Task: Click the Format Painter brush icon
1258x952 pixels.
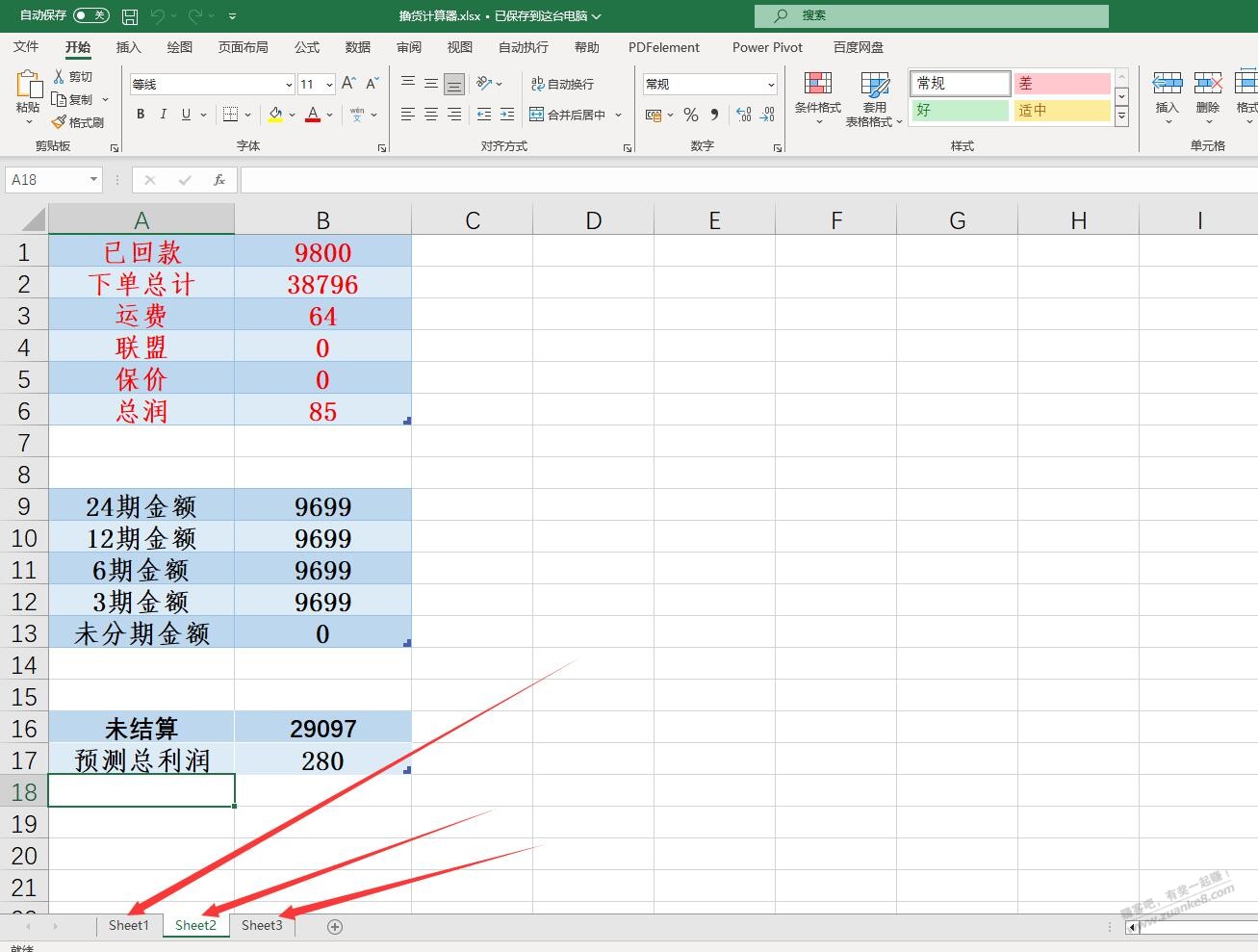Action: click(x=60, y=122)
